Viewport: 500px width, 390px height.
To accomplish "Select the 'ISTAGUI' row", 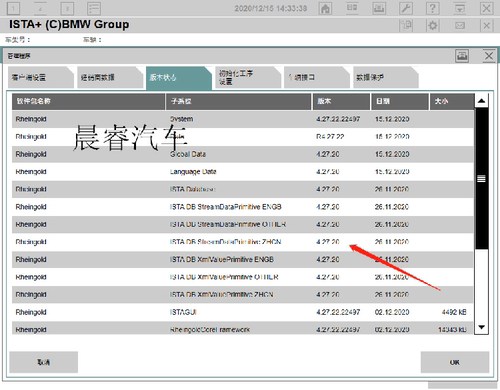I will 243,312.
